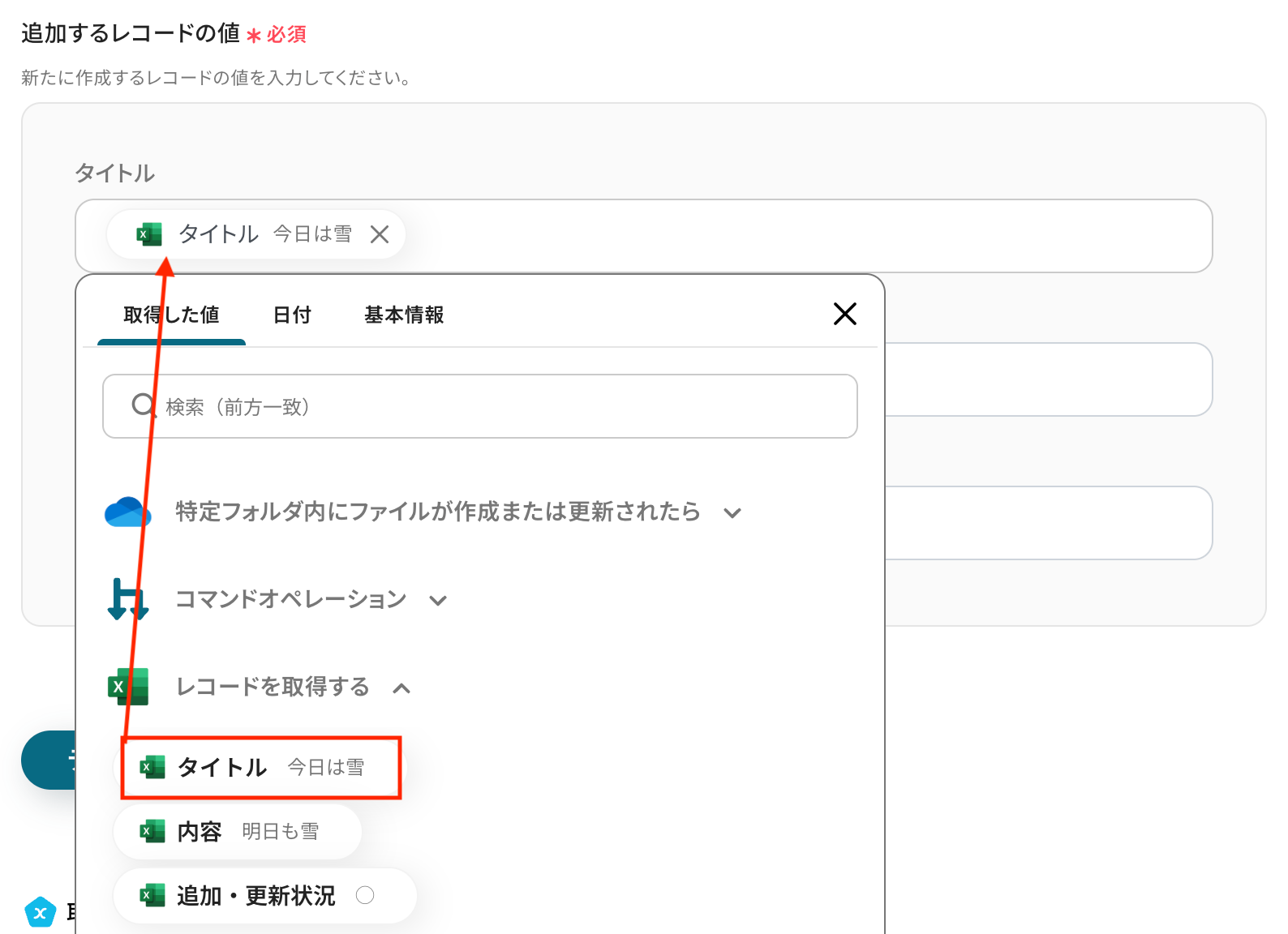Collapse the レコードを取得する section
This screenshot has width=1288, height=934.
pos(401,688)
